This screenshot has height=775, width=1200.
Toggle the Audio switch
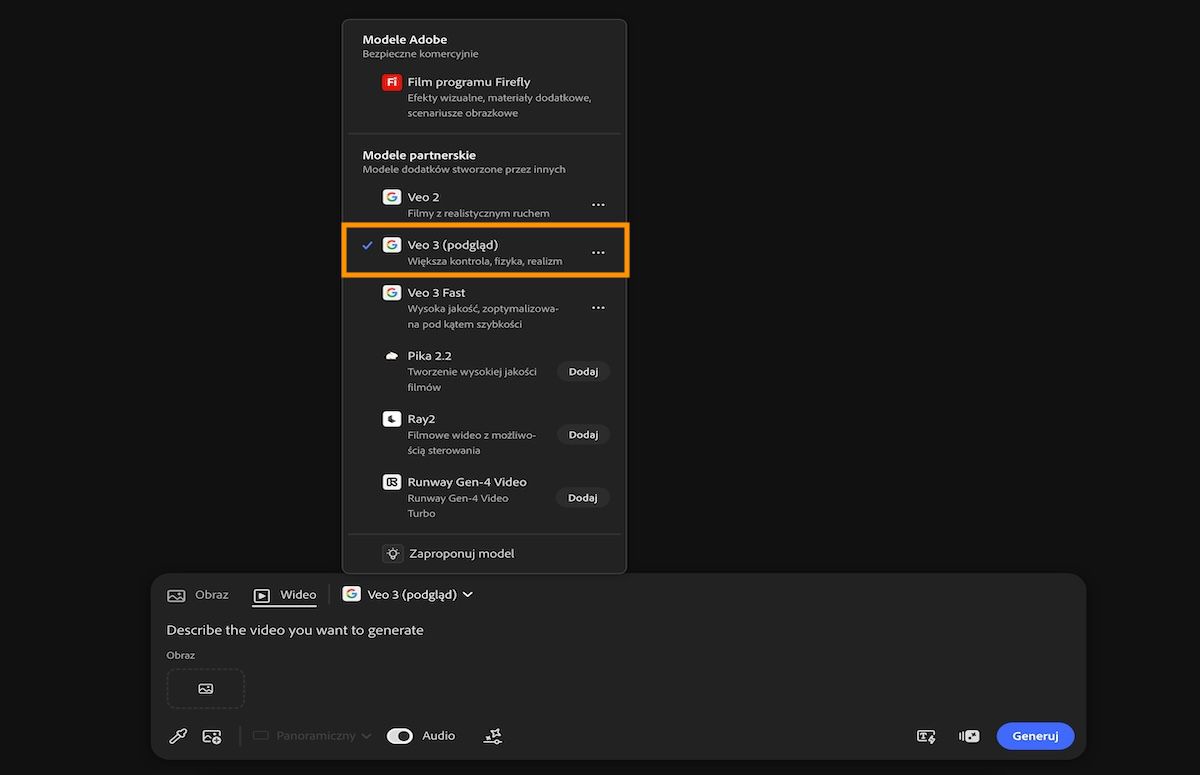(400, 736)
